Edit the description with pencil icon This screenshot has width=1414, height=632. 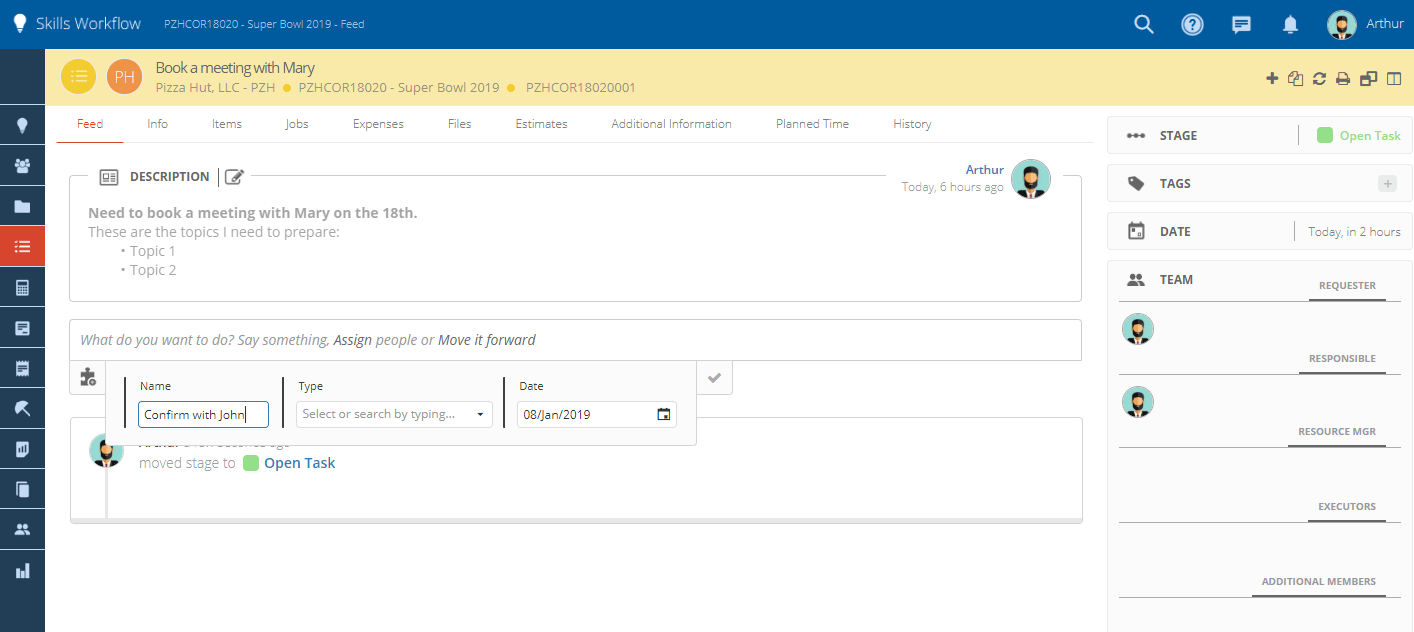[234, 177]
